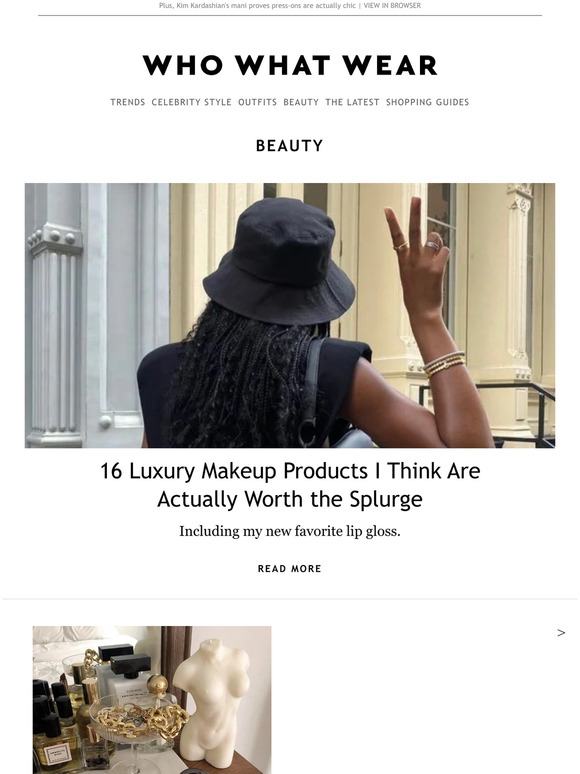Click the favorite lip gloss subheading
580x774 pixels.
290,532
